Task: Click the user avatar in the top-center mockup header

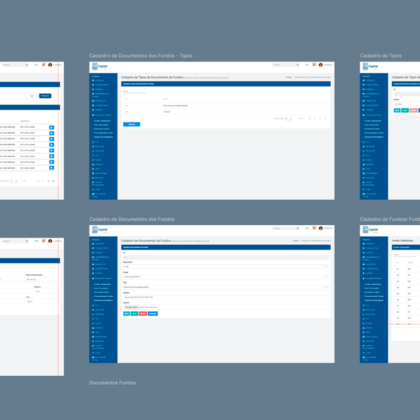Action: [x=321, y=65]
